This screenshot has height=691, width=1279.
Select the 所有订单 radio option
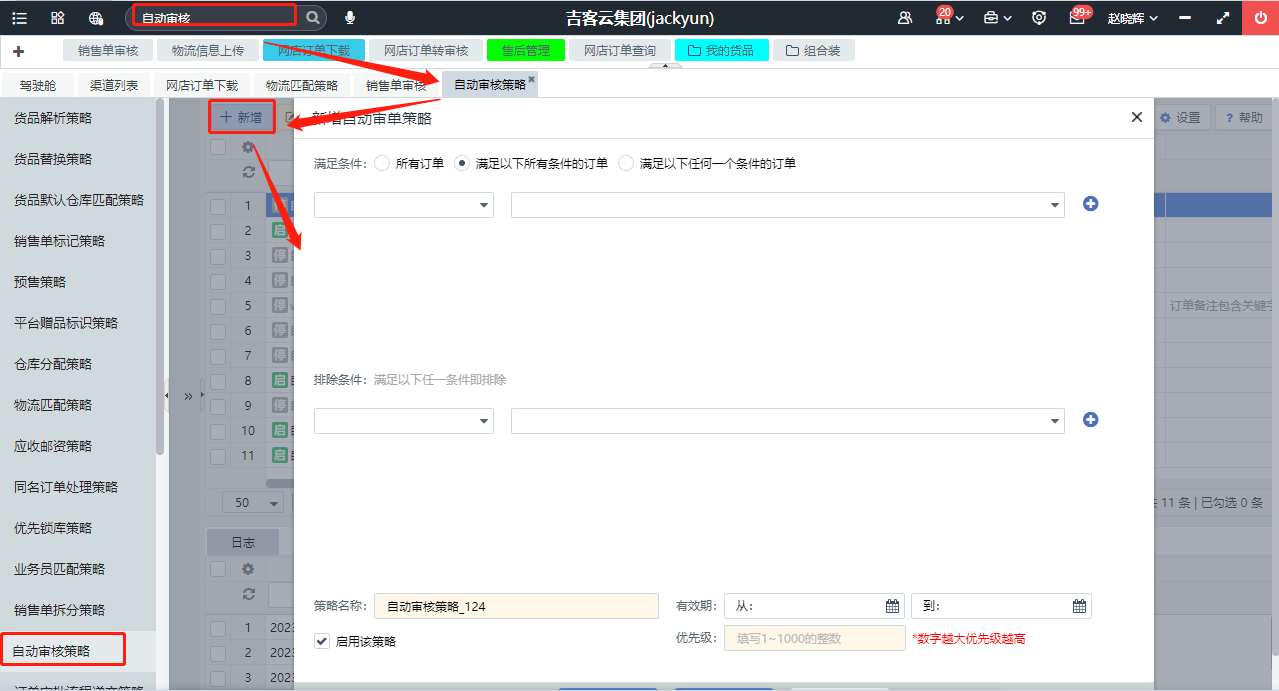tap(382, 163)
